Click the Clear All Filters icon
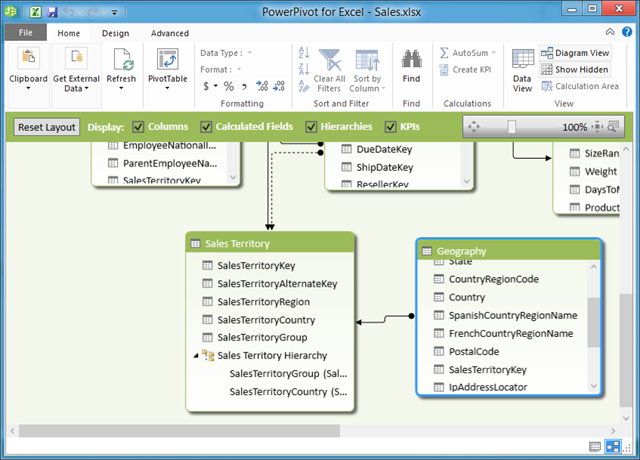Viewport: 640px width, 460px height. pos(329,60)
